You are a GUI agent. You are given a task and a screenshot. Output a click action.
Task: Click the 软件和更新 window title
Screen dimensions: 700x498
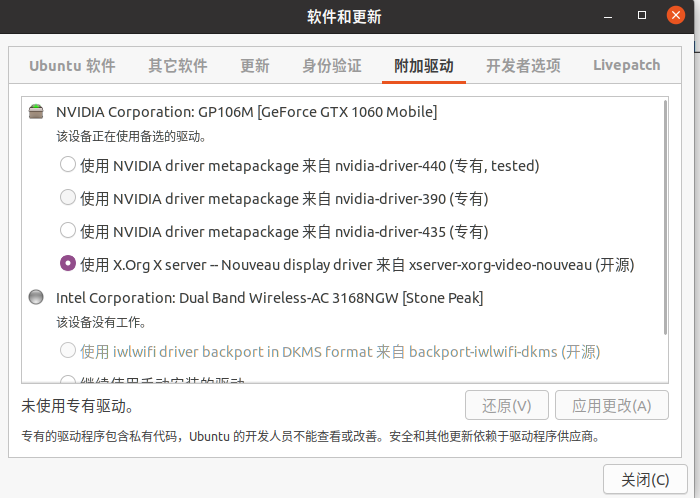click(344, 17)
